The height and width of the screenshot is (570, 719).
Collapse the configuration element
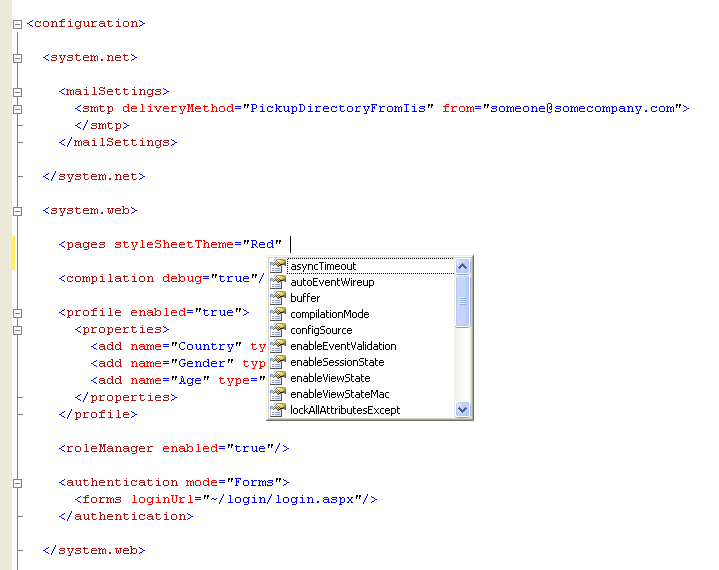click(17, 24)
